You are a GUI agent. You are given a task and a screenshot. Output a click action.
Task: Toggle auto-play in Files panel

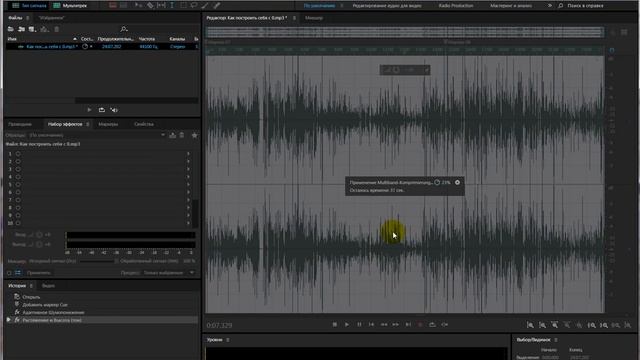click(114, 110)
